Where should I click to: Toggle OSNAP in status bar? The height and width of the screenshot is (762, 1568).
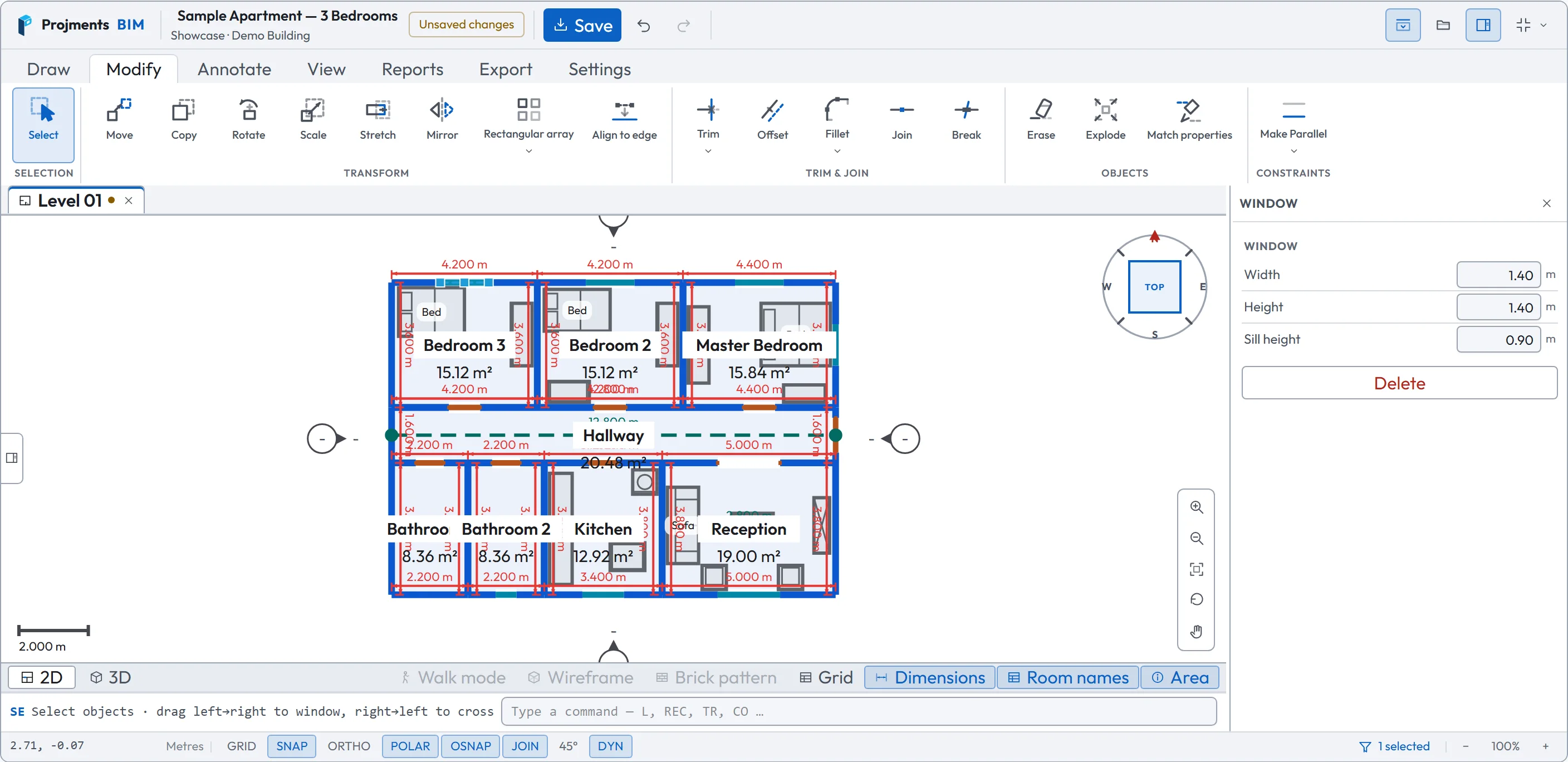(x=471, y=746)
